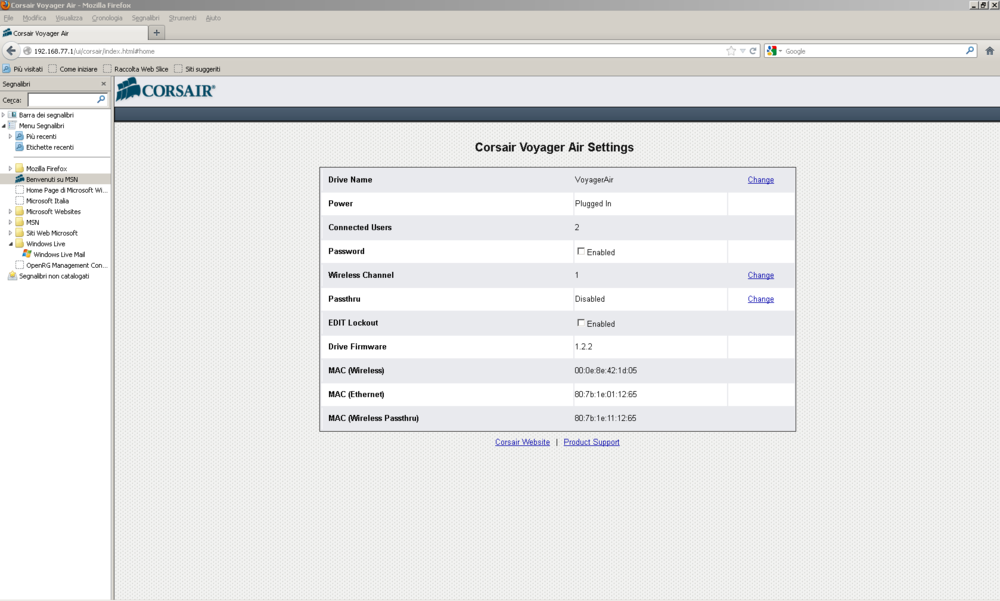The width and height of the screenshot is (1000, 601).
Task: Select the Corsair Voyager Air browser tab
Action: [73, 33]
